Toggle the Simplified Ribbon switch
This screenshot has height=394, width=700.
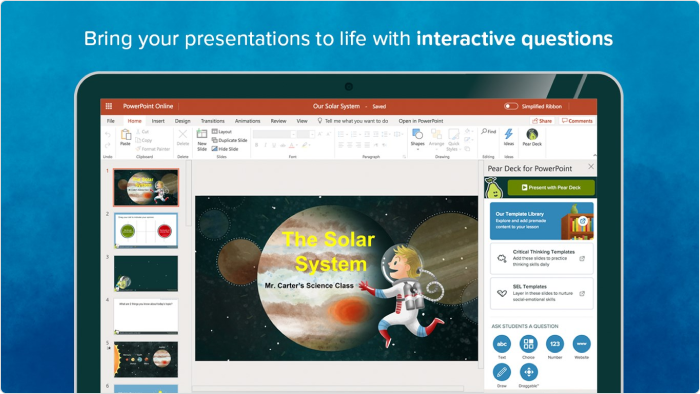pyautogui.click(x=511, y=106)
